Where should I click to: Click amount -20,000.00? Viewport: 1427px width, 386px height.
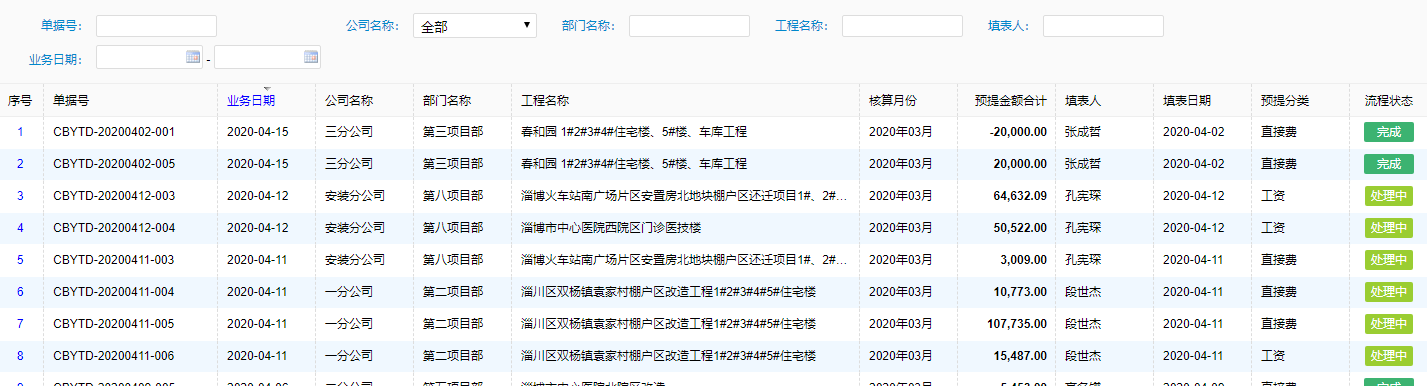pyautogui.click(x=1018, y=132)
